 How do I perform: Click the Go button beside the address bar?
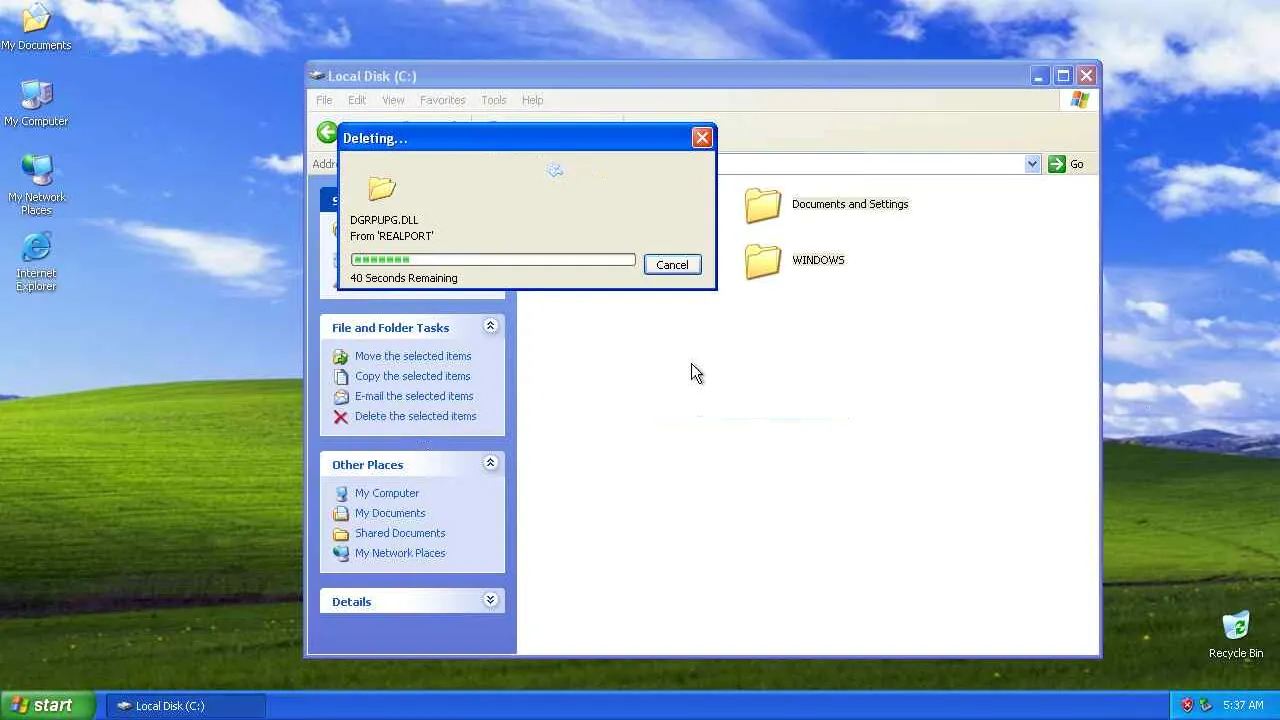(x=1066, y=164)
